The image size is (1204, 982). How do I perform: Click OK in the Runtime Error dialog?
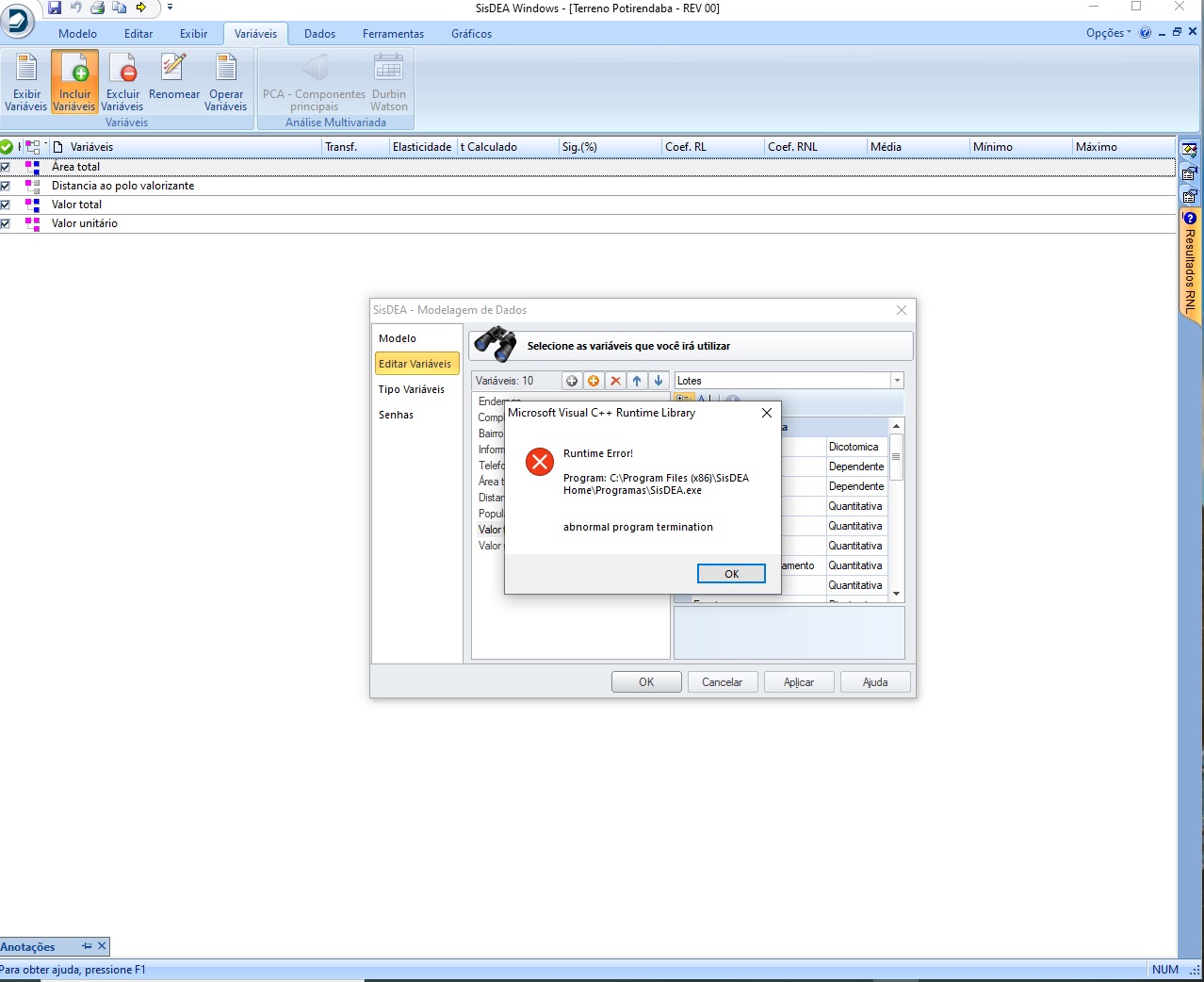coord(731,574)
